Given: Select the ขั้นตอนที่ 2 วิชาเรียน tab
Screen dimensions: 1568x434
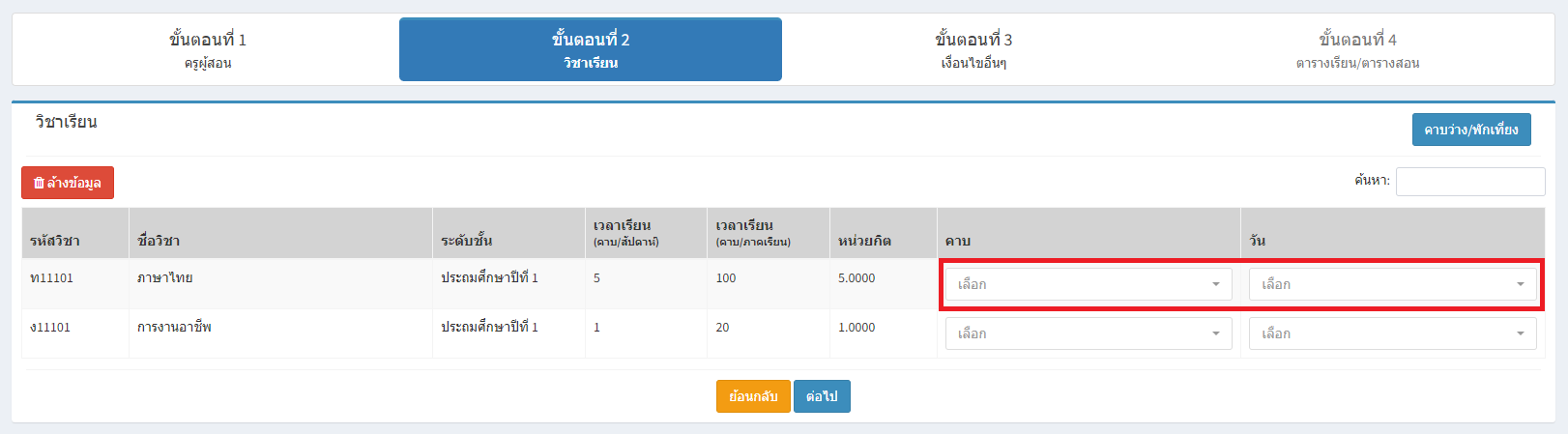Looking at the screenshot, I should (591, 49).
